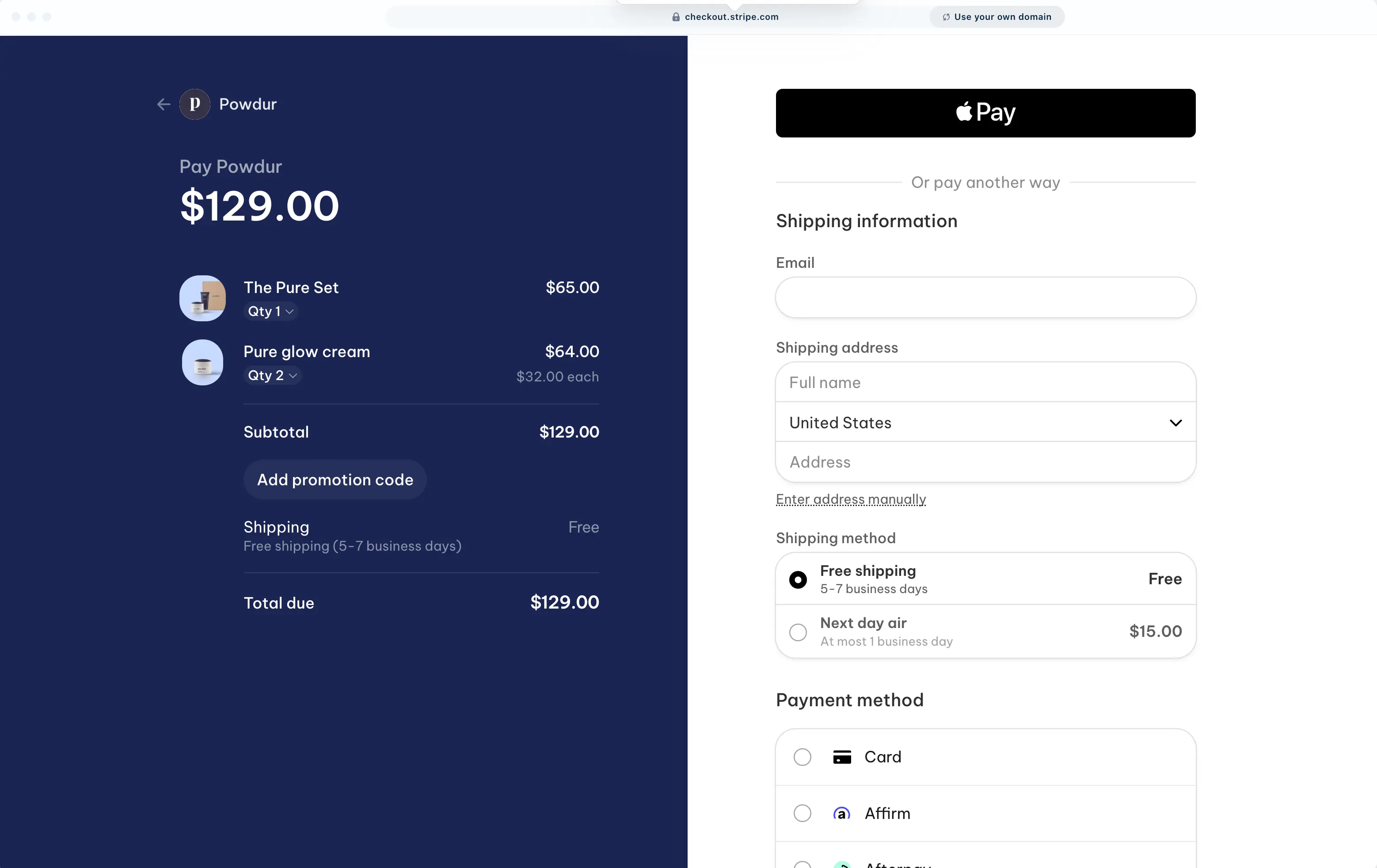Click the back arrow next to Powdur
The height and width of the screenshot is (868, 1377).
[x=164, y=104]
